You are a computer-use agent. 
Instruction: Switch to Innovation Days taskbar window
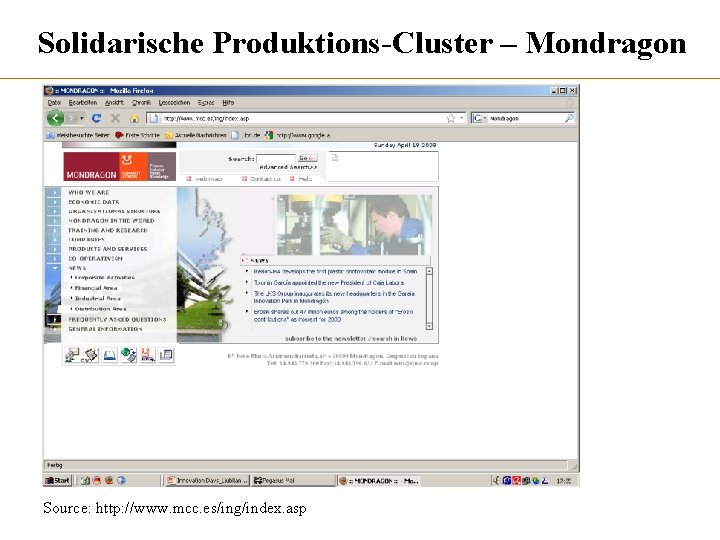tap(208, 480)
